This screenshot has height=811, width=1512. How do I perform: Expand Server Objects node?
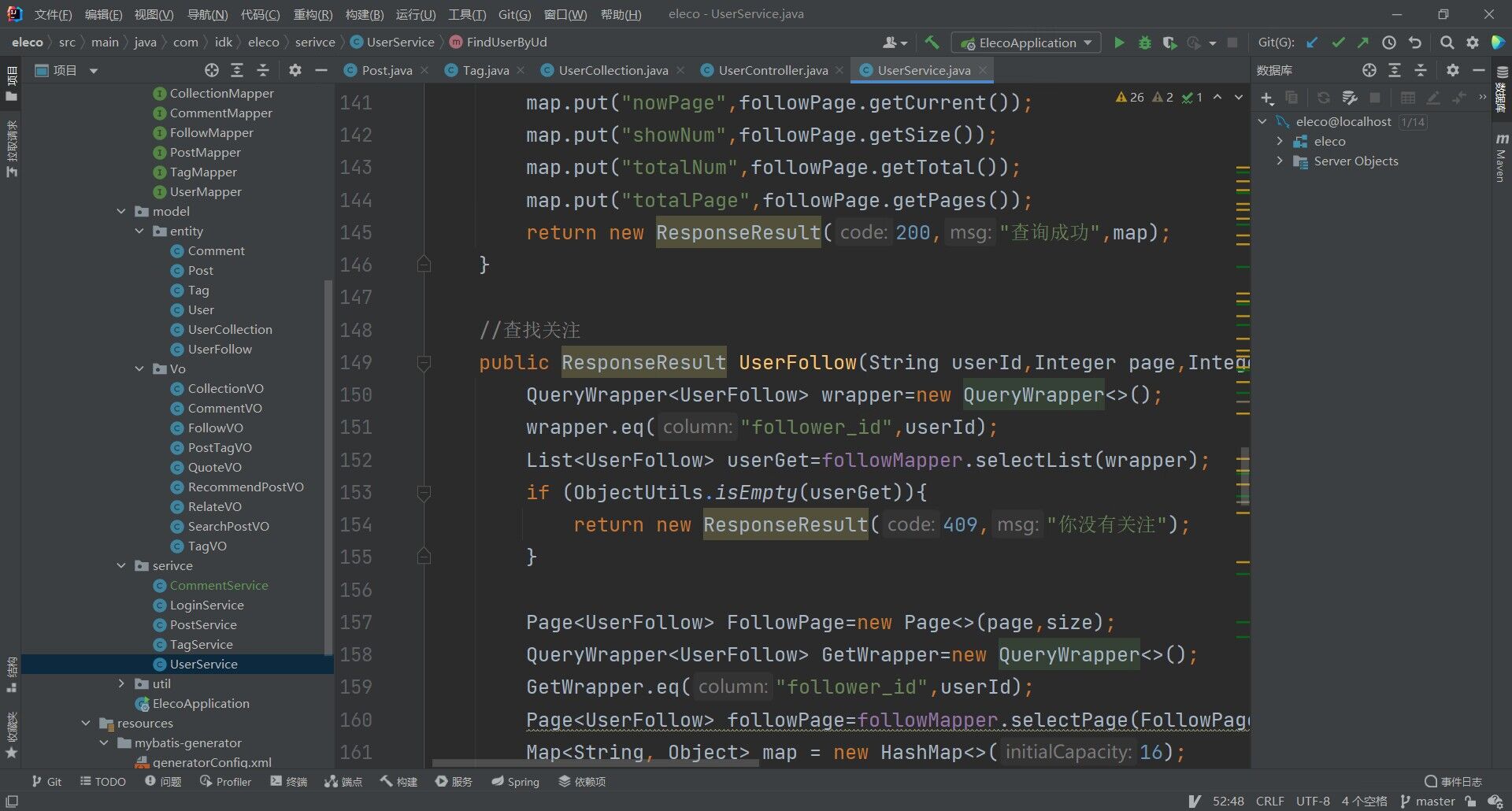(1280, 161)
